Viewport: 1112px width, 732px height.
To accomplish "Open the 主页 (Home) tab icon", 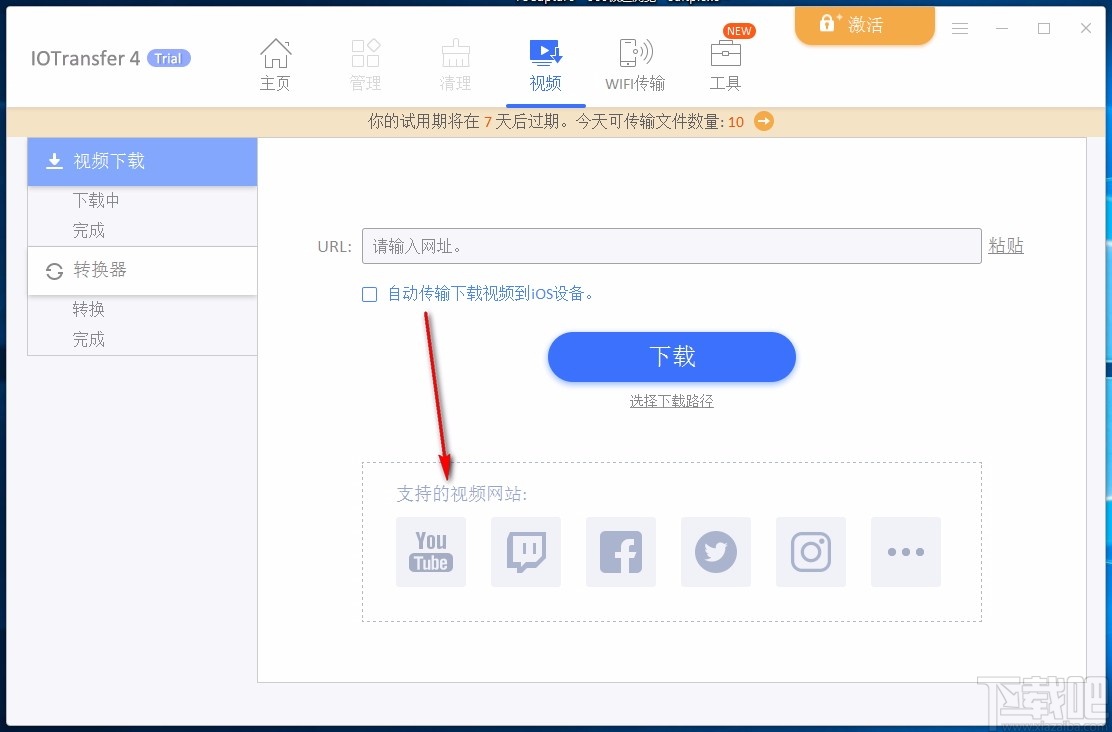I will (275, 60).
